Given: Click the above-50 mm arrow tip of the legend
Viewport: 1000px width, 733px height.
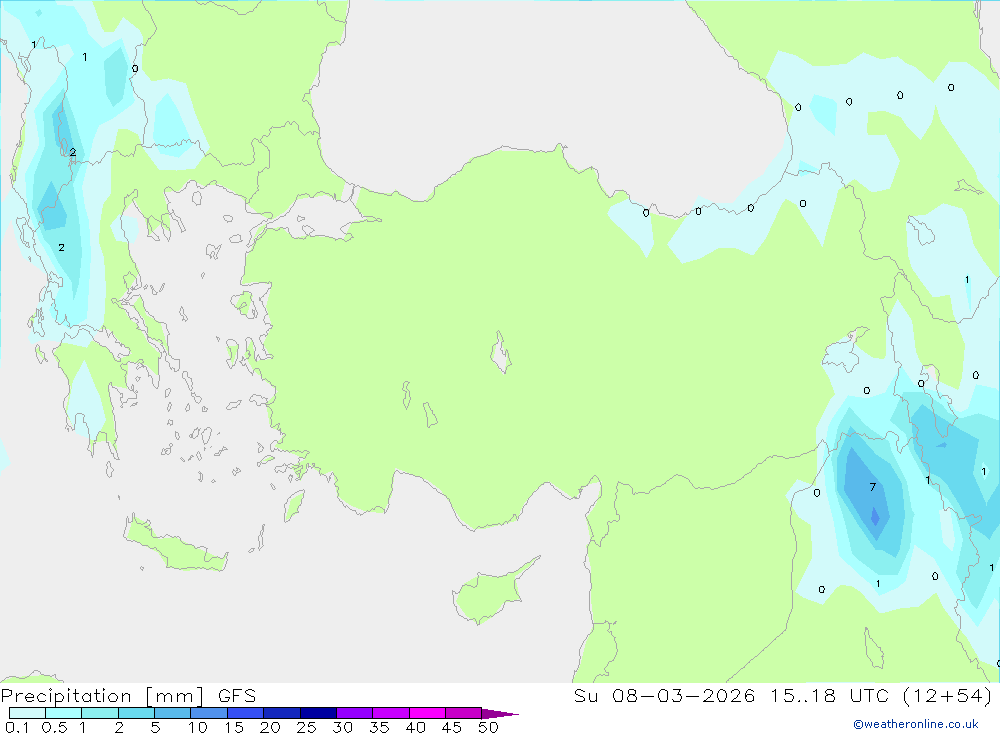Looking at the screenshot, I should (499, 714).
